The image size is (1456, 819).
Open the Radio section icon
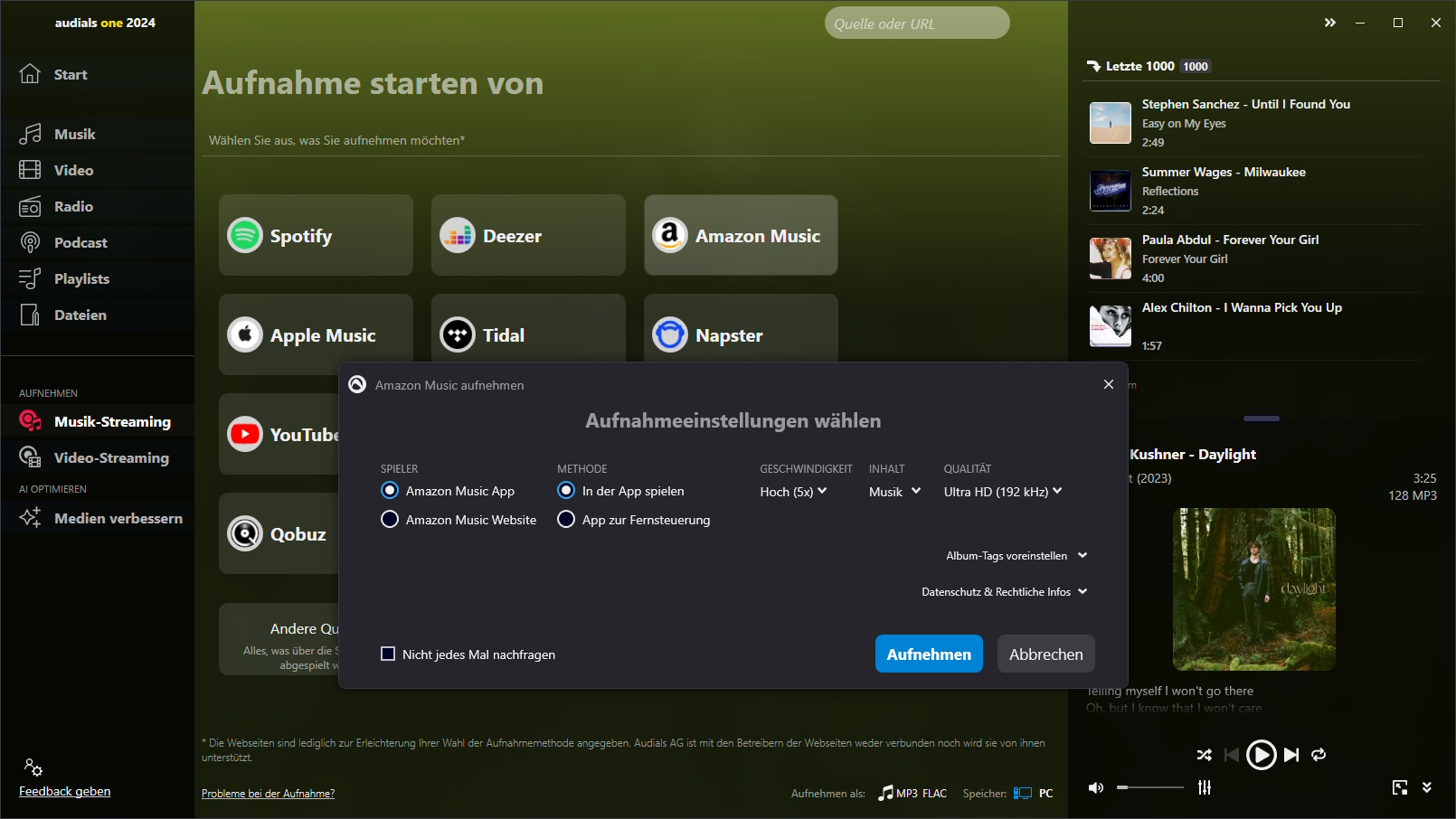tap(30, 206)
